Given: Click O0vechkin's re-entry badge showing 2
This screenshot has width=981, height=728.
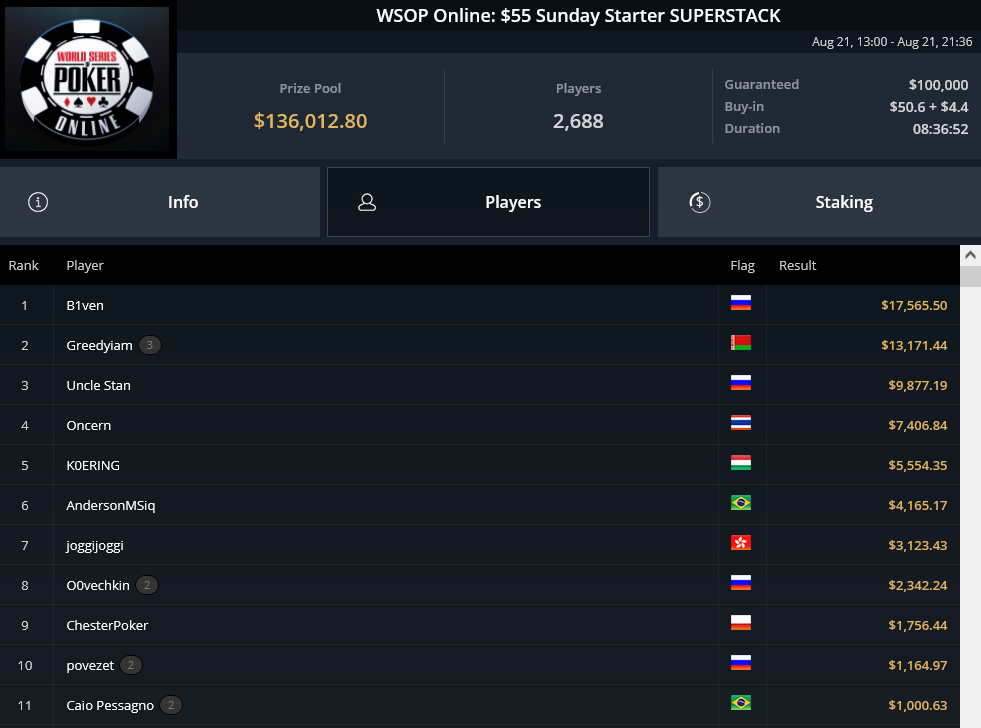Looking at the screenshot, I should pos(147,585).
